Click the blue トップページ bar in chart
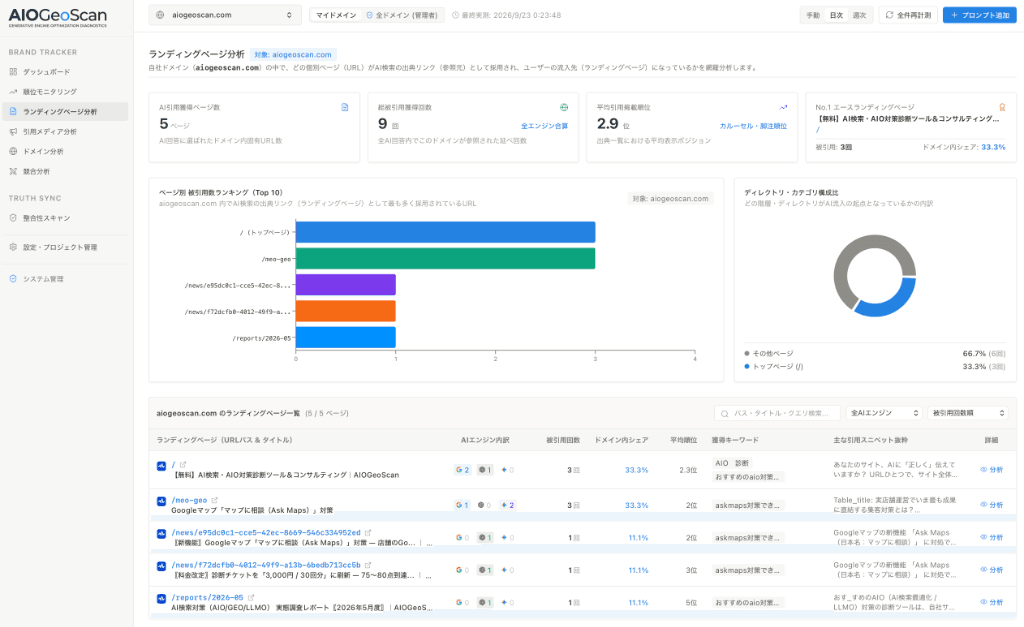This screenshot has width=1024, height=627. 445,233
